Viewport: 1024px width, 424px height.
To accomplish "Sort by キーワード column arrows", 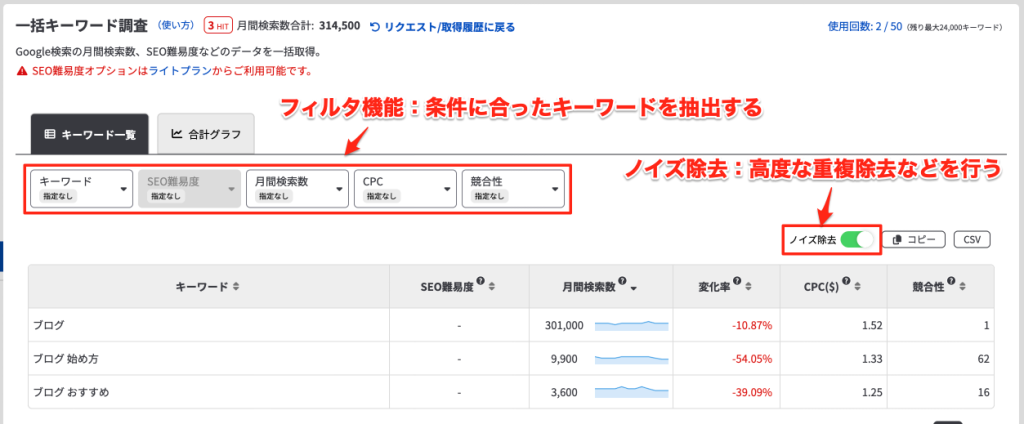I will click(236, 287).
